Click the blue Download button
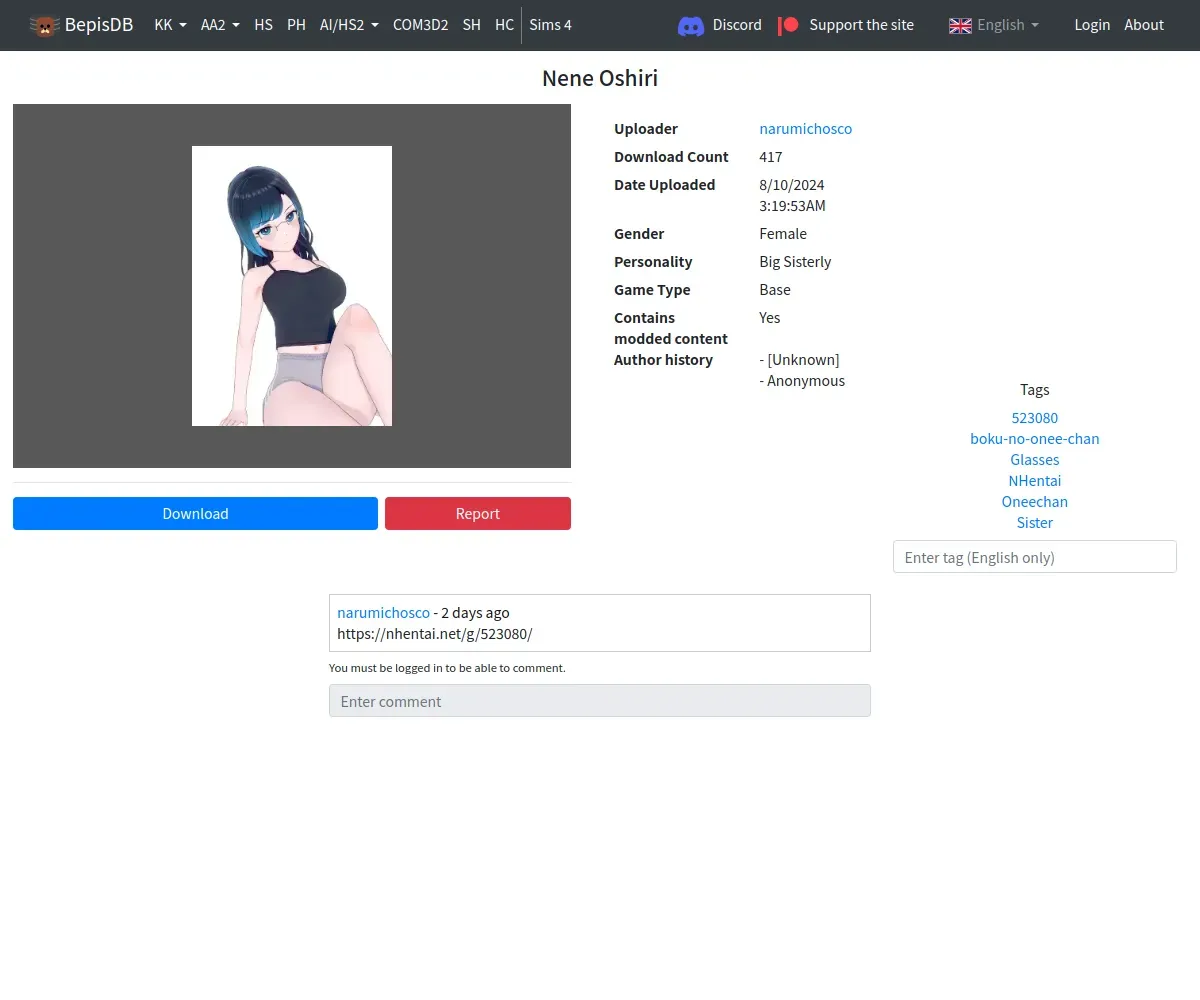 (195, 513)
